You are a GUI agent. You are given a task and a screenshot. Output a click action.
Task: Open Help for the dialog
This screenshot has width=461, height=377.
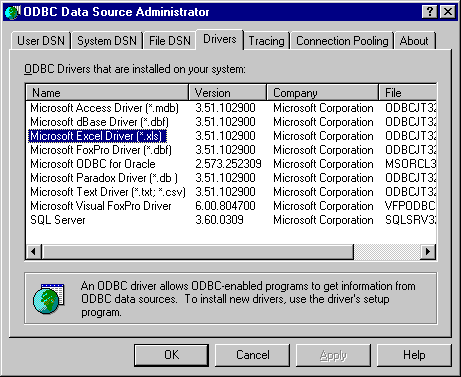(x=414, y=355)
